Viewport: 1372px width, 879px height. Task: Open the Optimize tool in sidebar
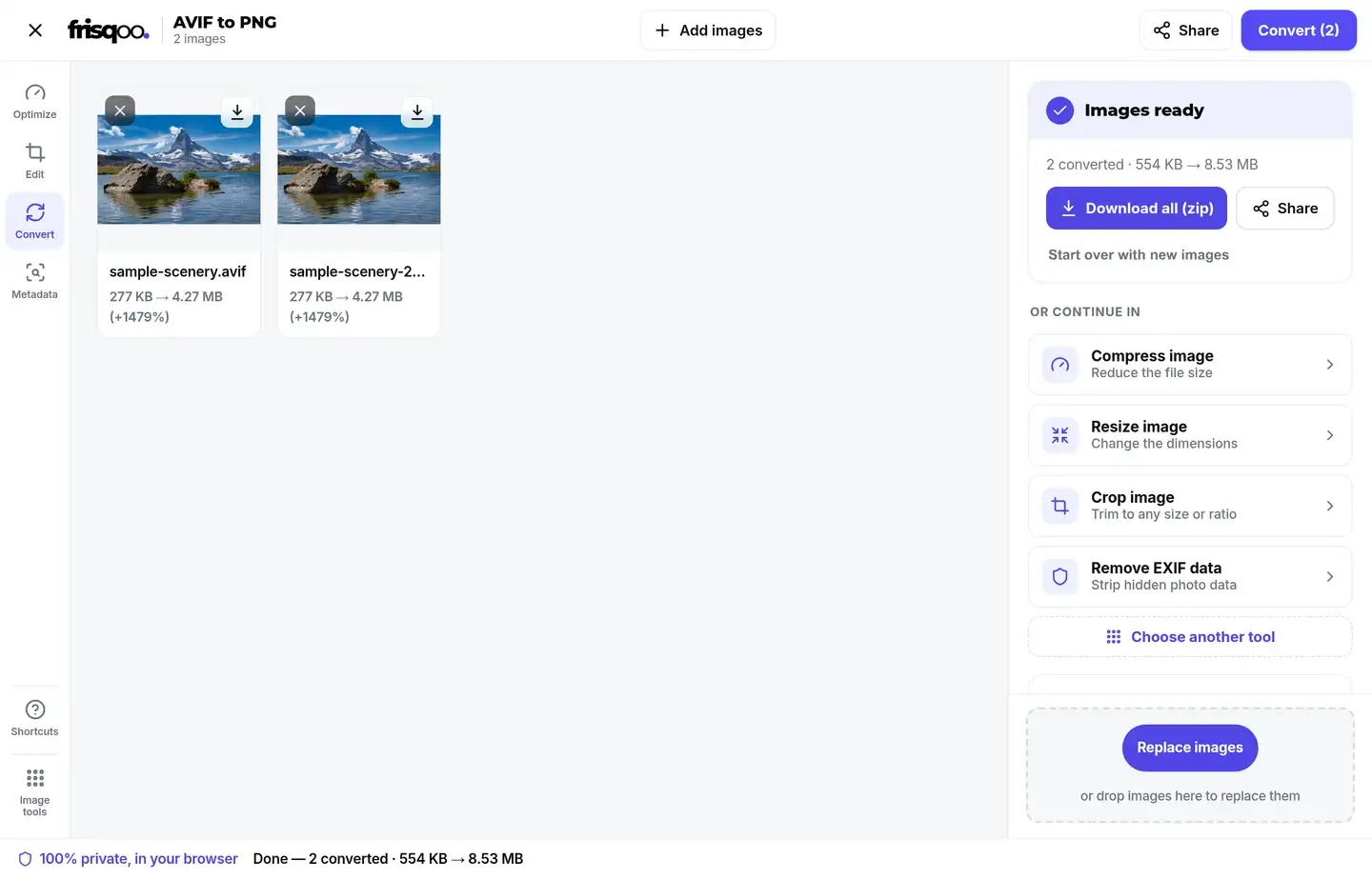point(35,101)
